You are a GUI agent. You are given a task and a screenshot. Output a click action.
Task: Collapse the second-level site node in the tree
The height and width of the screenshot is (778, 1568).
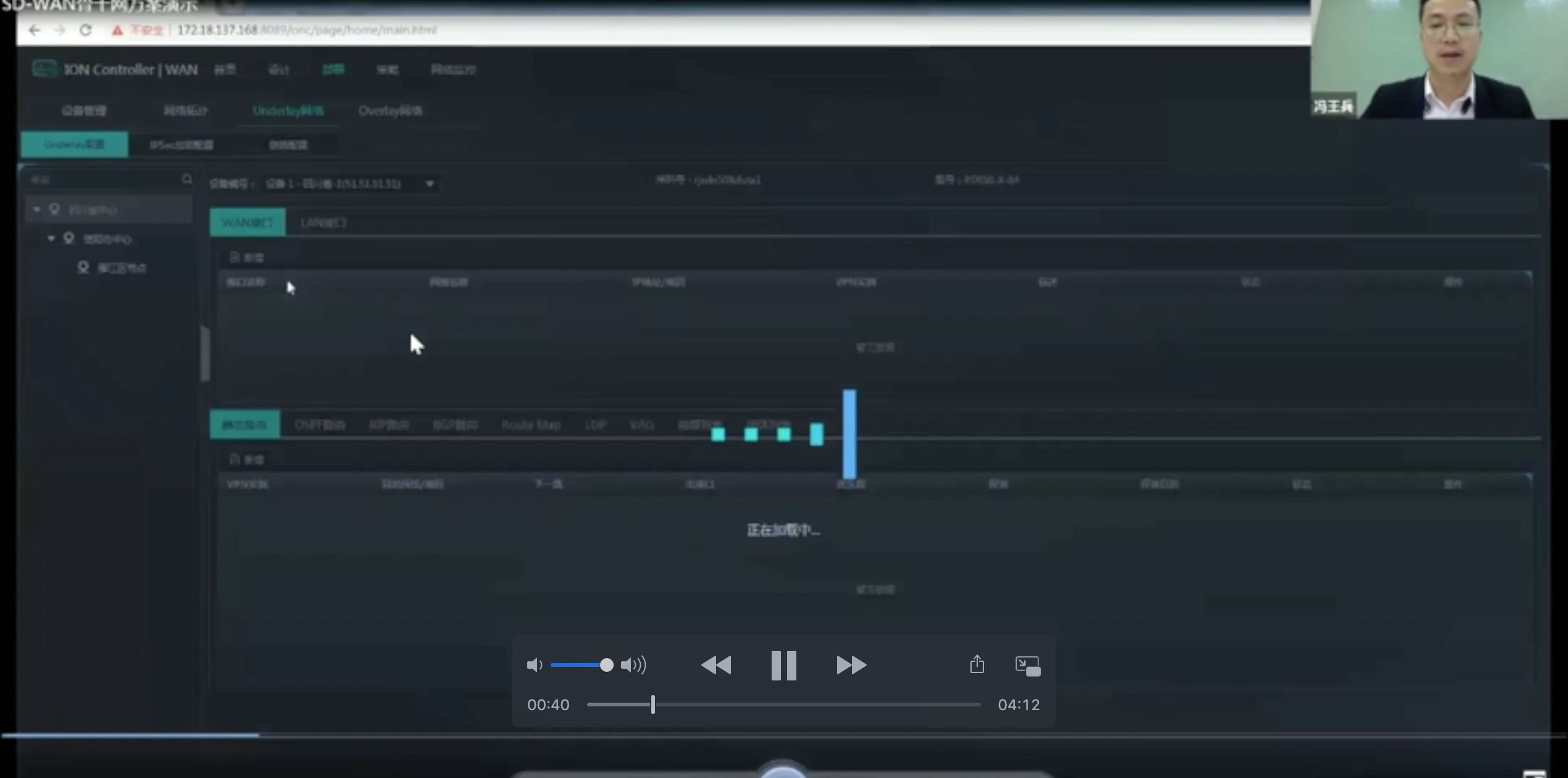52,238
